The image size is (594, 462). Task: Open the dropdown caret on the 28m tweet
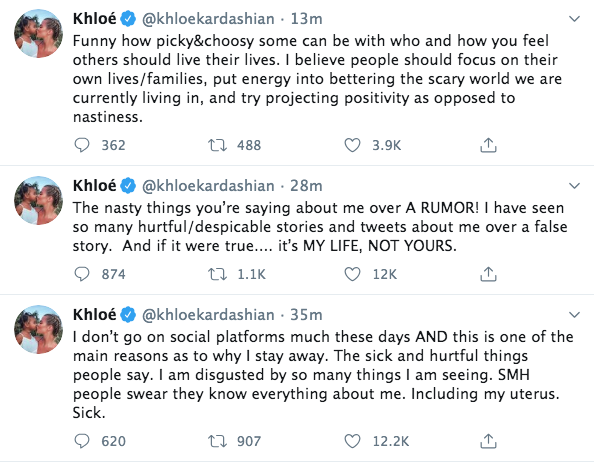click(575, 186)
